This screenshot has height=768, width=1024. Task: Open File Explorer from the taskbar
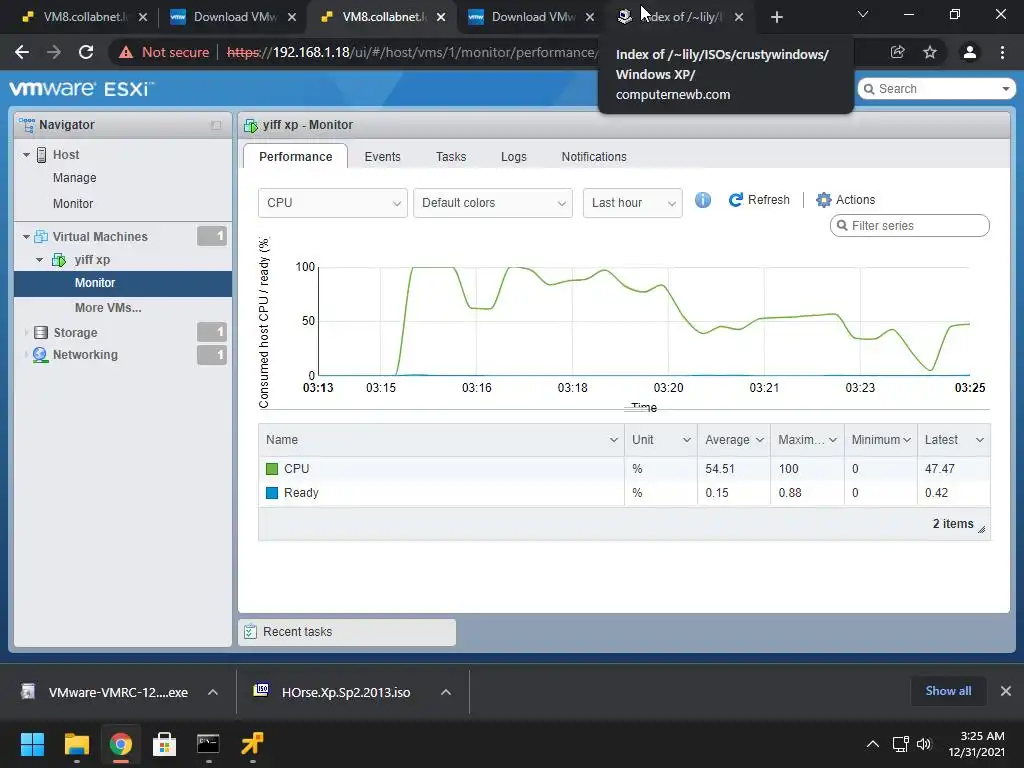[x=76, y=744]
